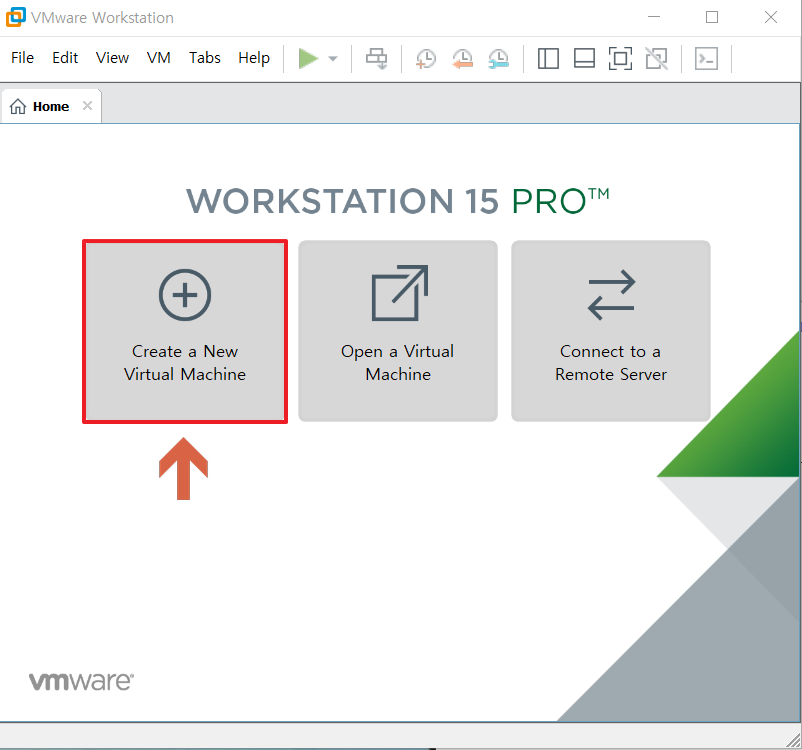Viewport: 802px width, 750px height.
Task: Select the Home tab
Action: click(51, 106)
